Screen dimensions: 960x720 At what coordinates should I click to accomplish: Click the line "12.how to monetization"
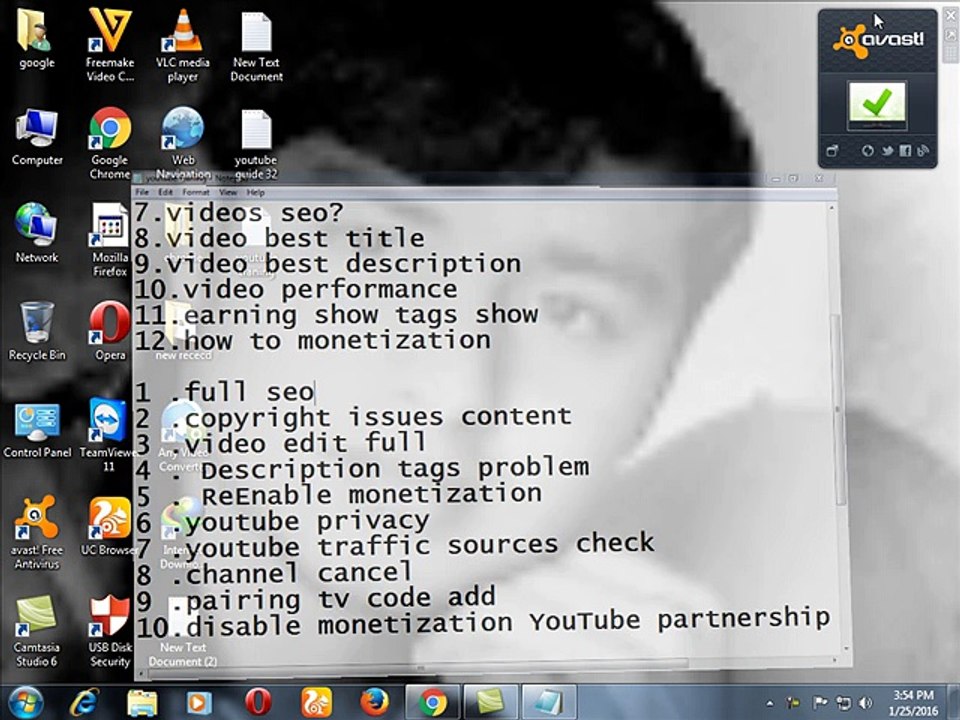tap(312, 340)
